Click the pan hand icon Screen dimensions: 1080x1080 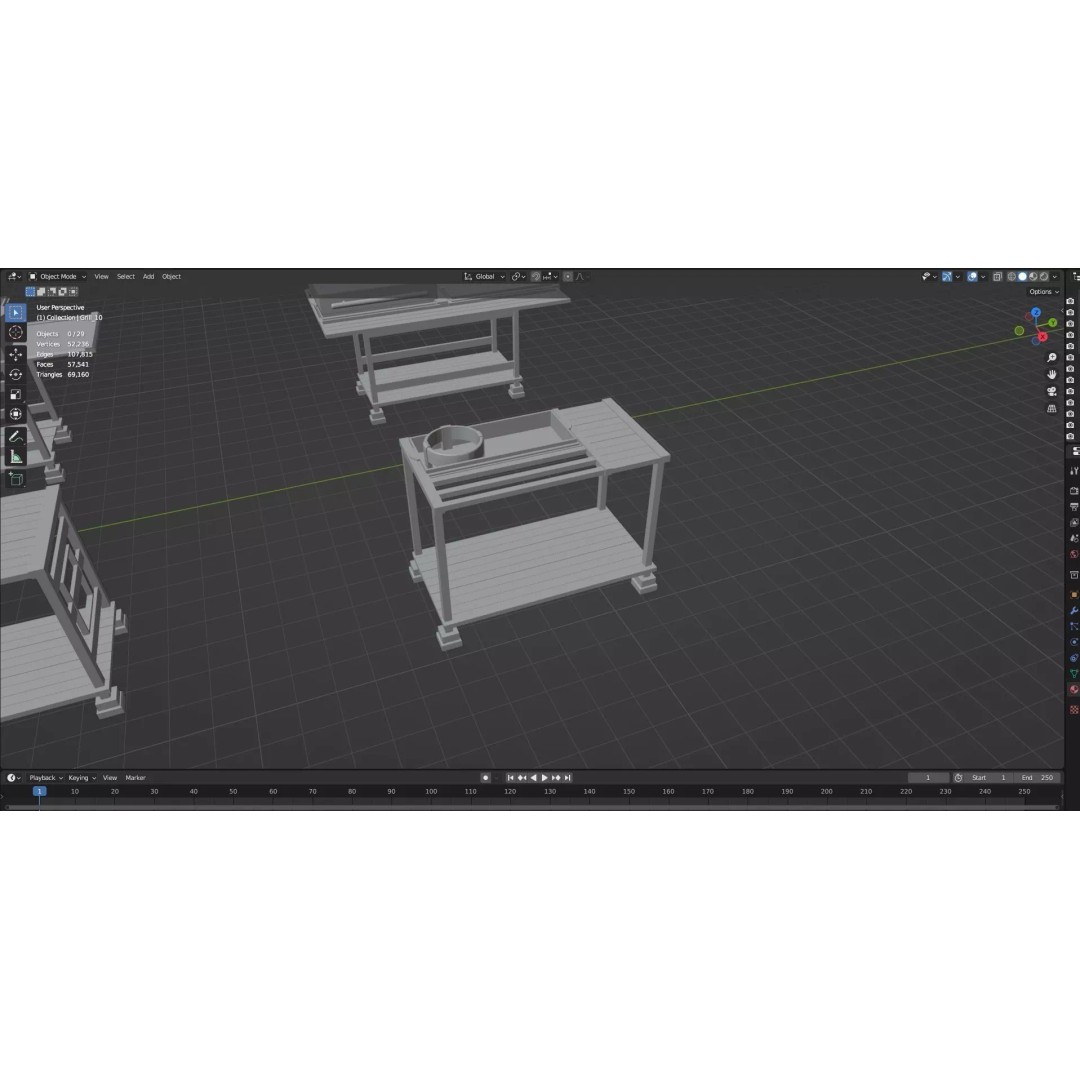tap(1052, 374)
